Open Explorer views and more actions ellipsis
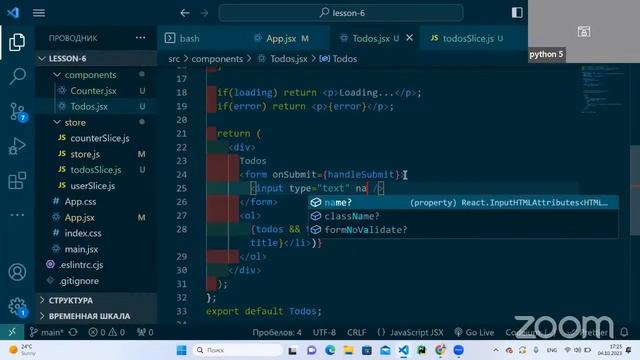This screenshot has height=360, width=640. [140, 38]
